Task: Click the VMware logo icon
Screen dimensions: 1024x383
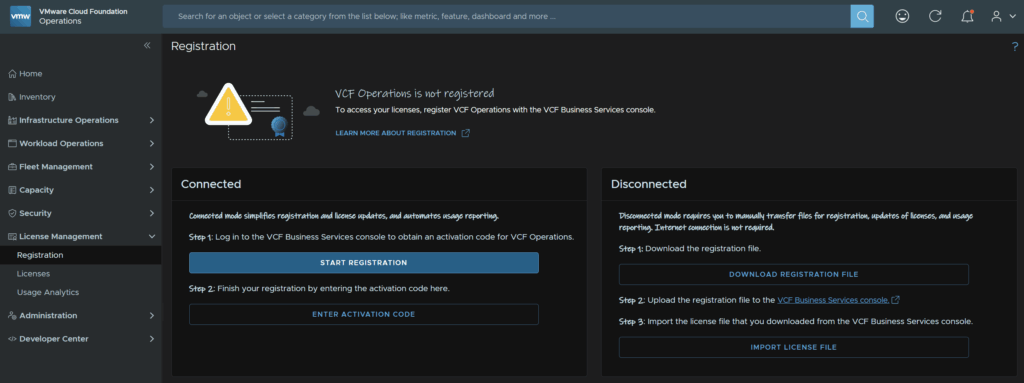Action: (21, 16)
